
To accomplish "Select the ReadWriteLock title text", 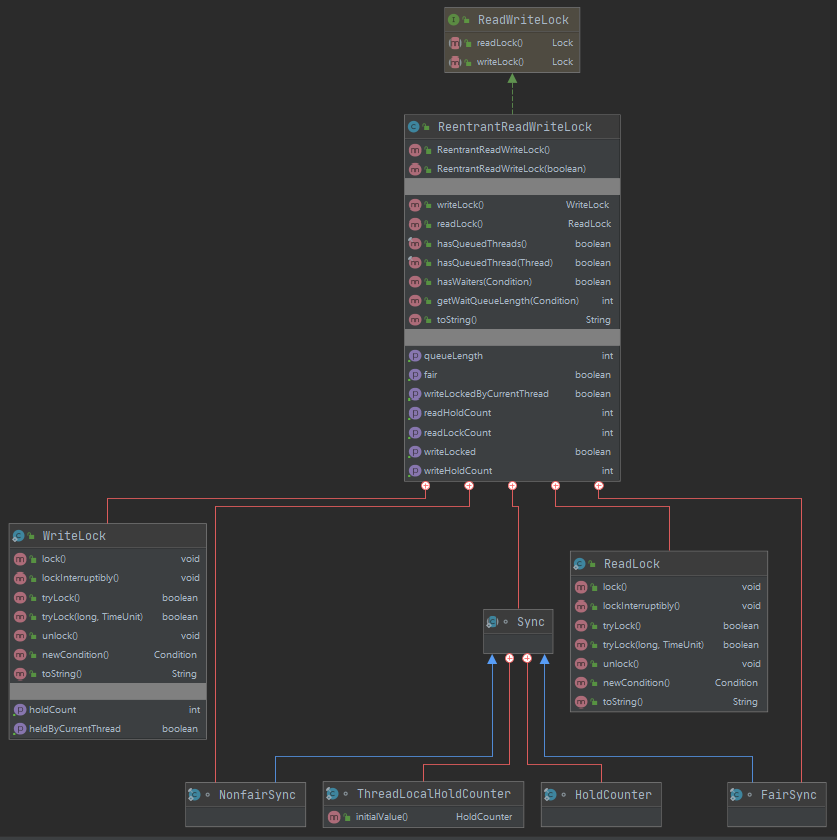I will [x=523, y=20].
